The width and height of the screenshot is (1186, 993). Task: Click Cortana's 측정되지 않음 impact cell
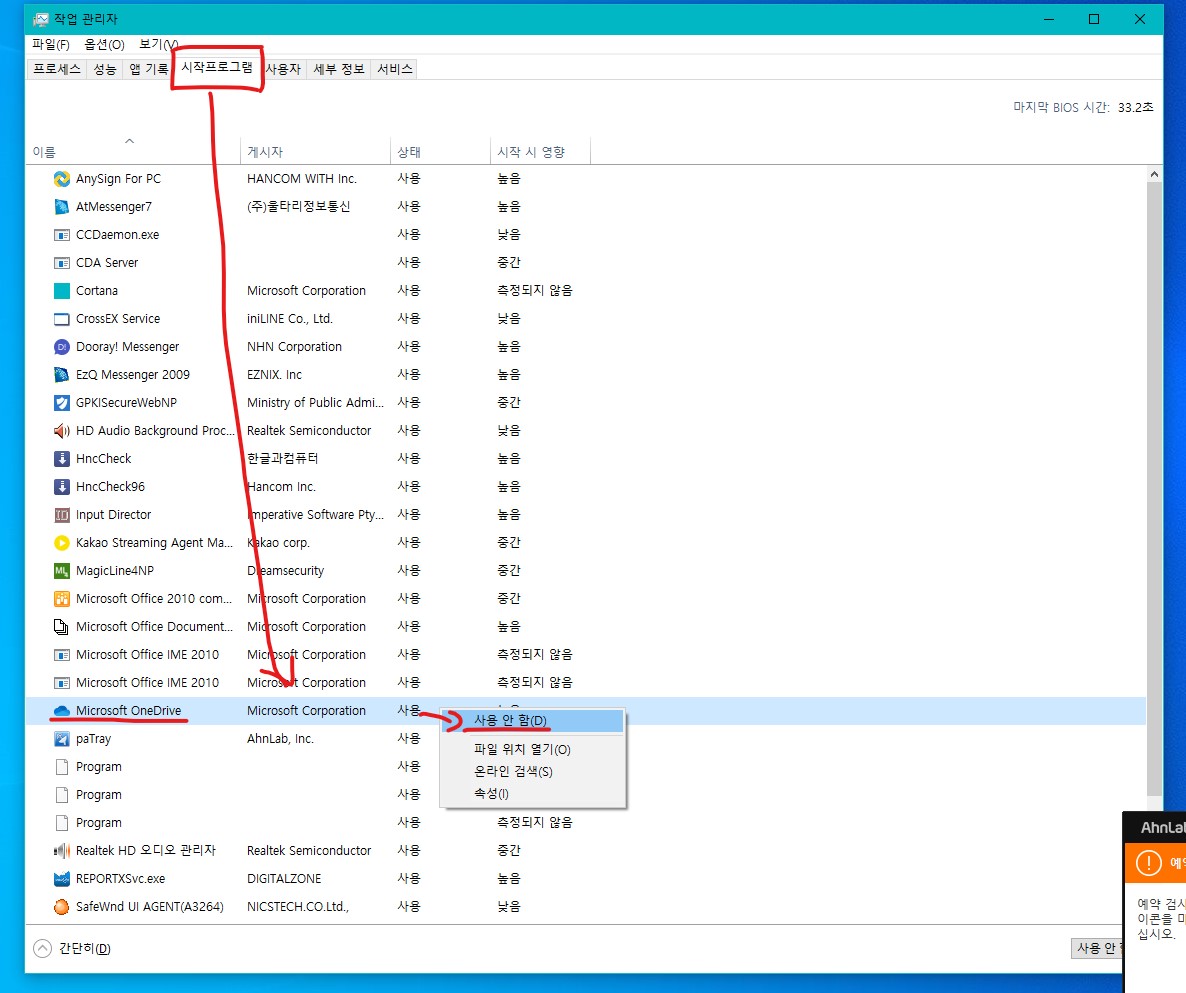(x=535, y=291)
